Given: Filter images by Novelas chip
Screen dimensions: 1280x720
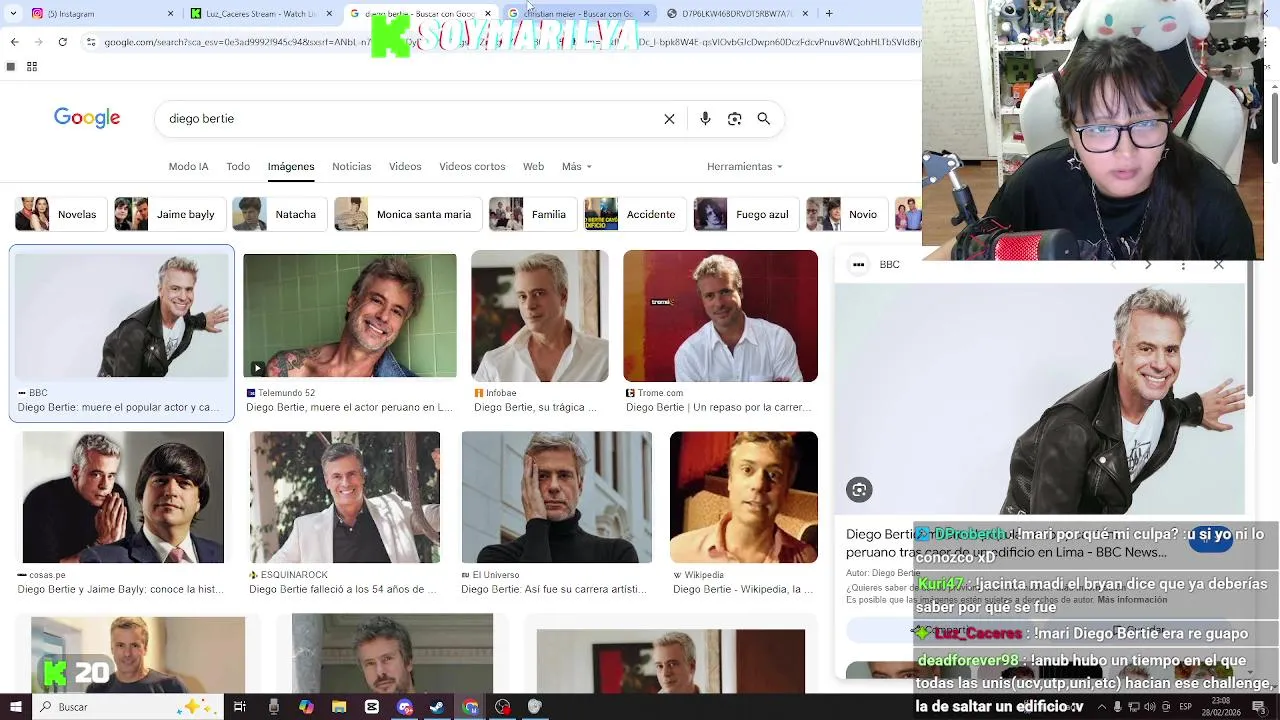Looking at the screenshot, I should click(59, 214).
